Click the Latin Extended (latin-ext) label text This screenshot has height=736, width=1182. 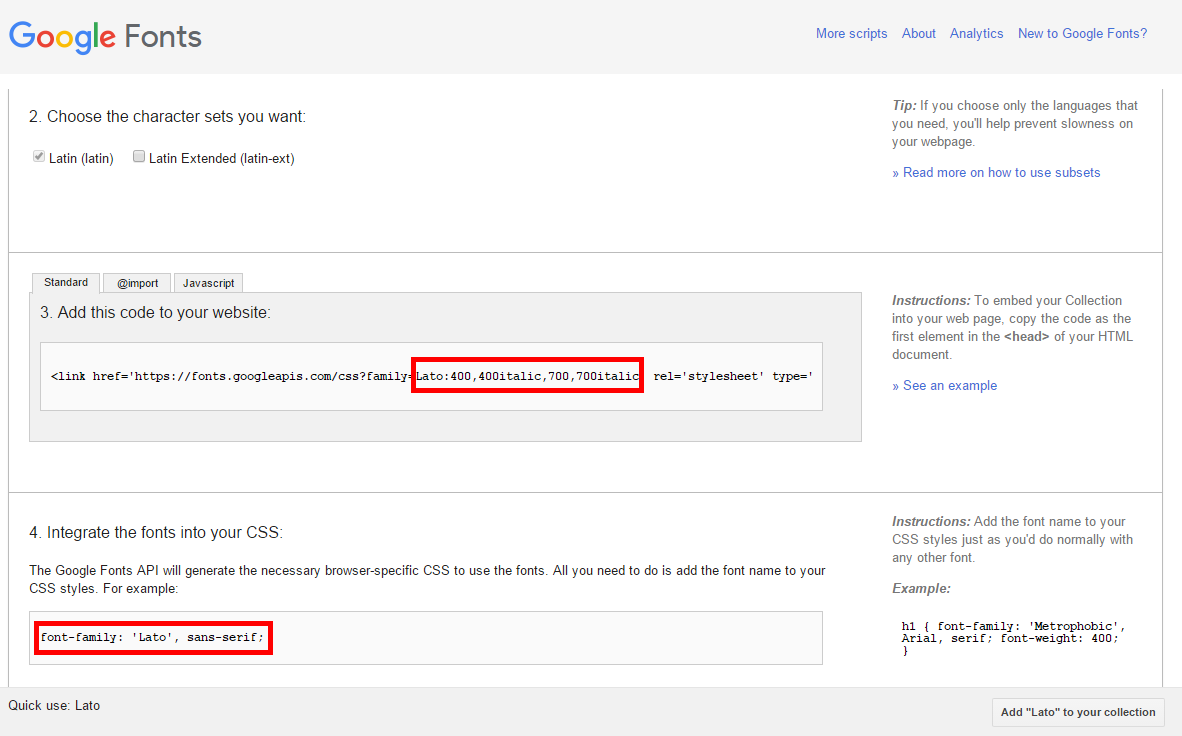(x=222, y=158)
